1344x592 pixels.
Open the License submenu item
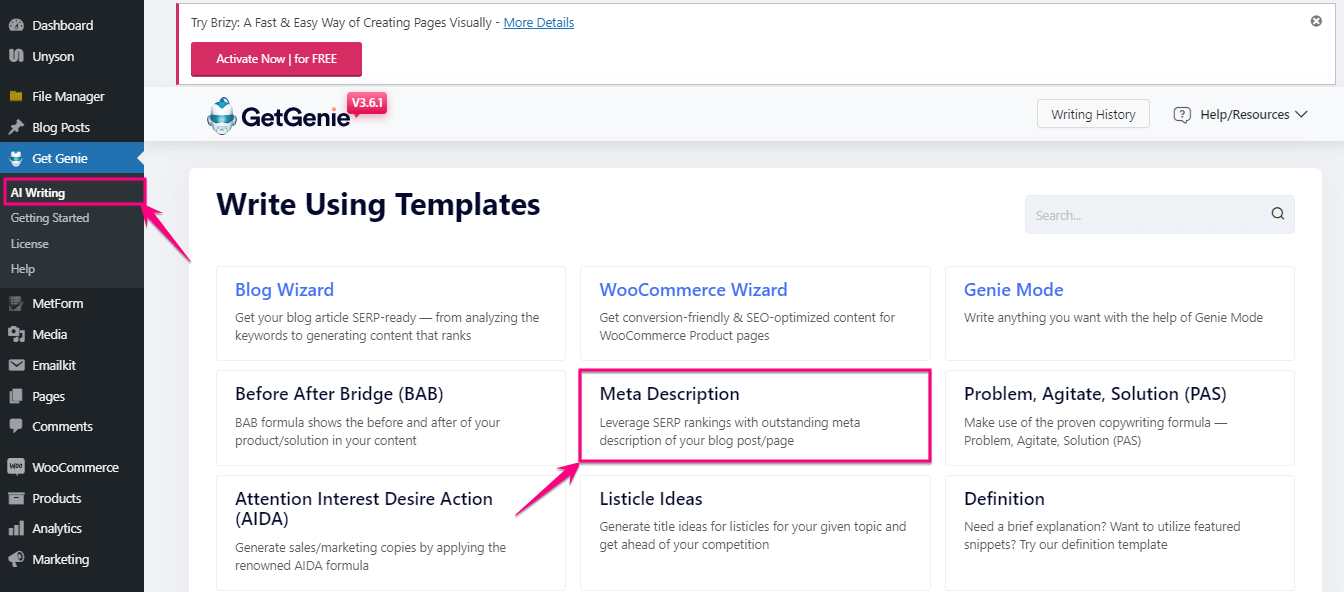click(30, 244)
